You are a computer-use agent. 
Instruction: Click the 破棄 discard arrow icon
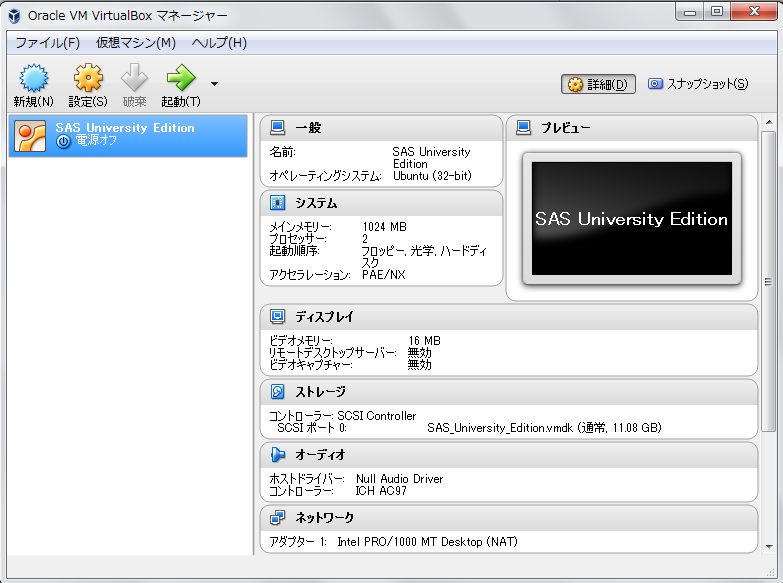134,78
